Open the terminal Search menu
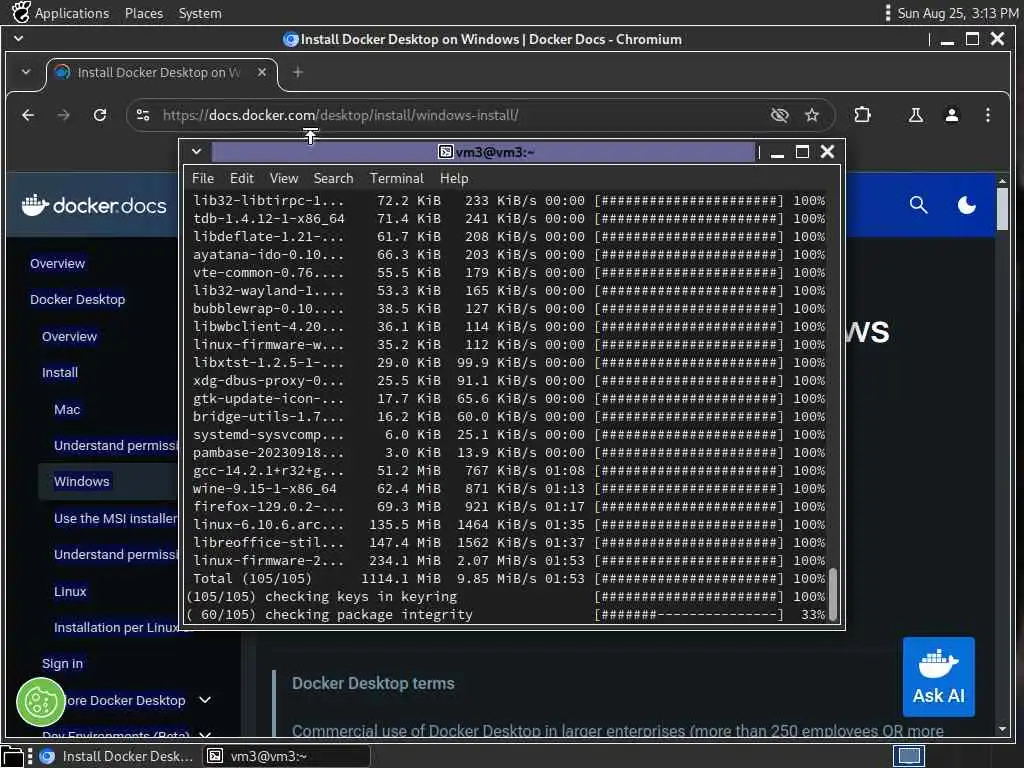 coord(333,178)
